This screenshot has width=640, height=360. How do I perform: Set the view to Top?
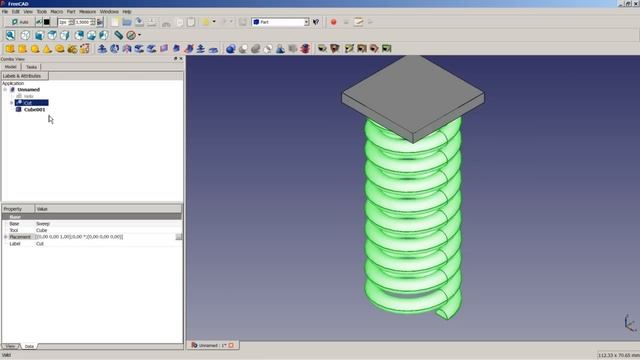tap(52, 36)
